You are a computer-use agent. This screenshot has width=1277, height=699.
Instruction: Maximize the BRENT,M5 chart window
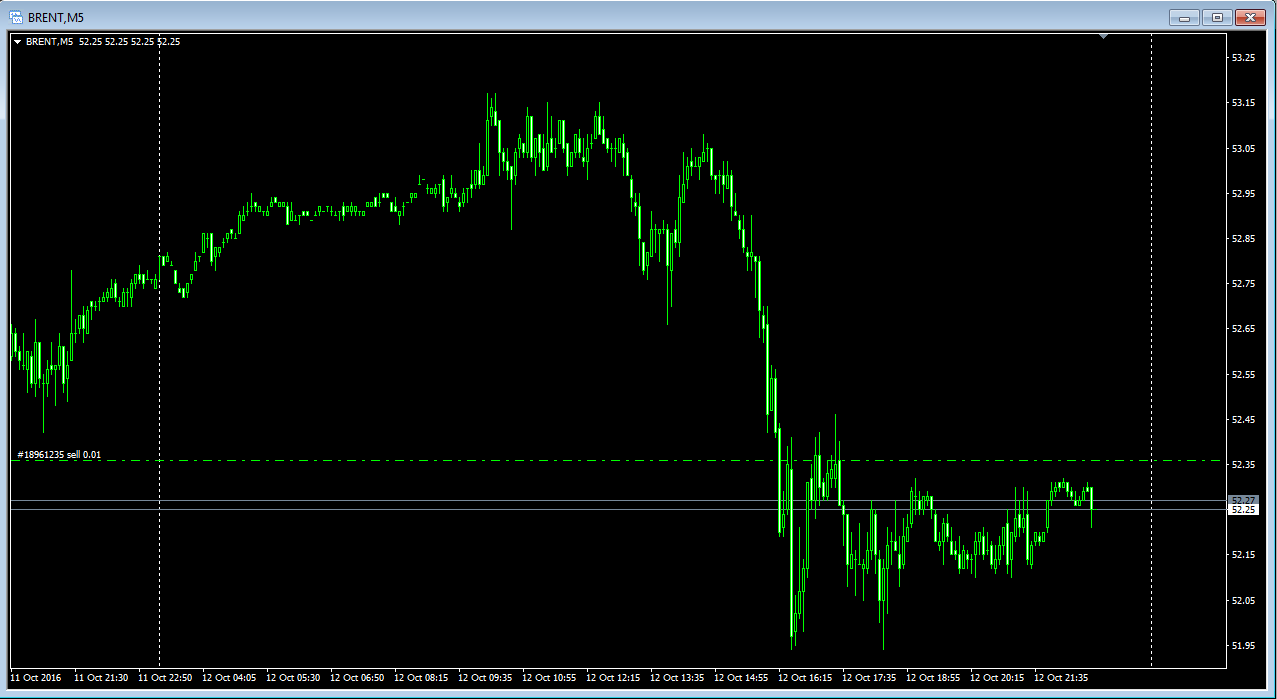coord(1217,17)
